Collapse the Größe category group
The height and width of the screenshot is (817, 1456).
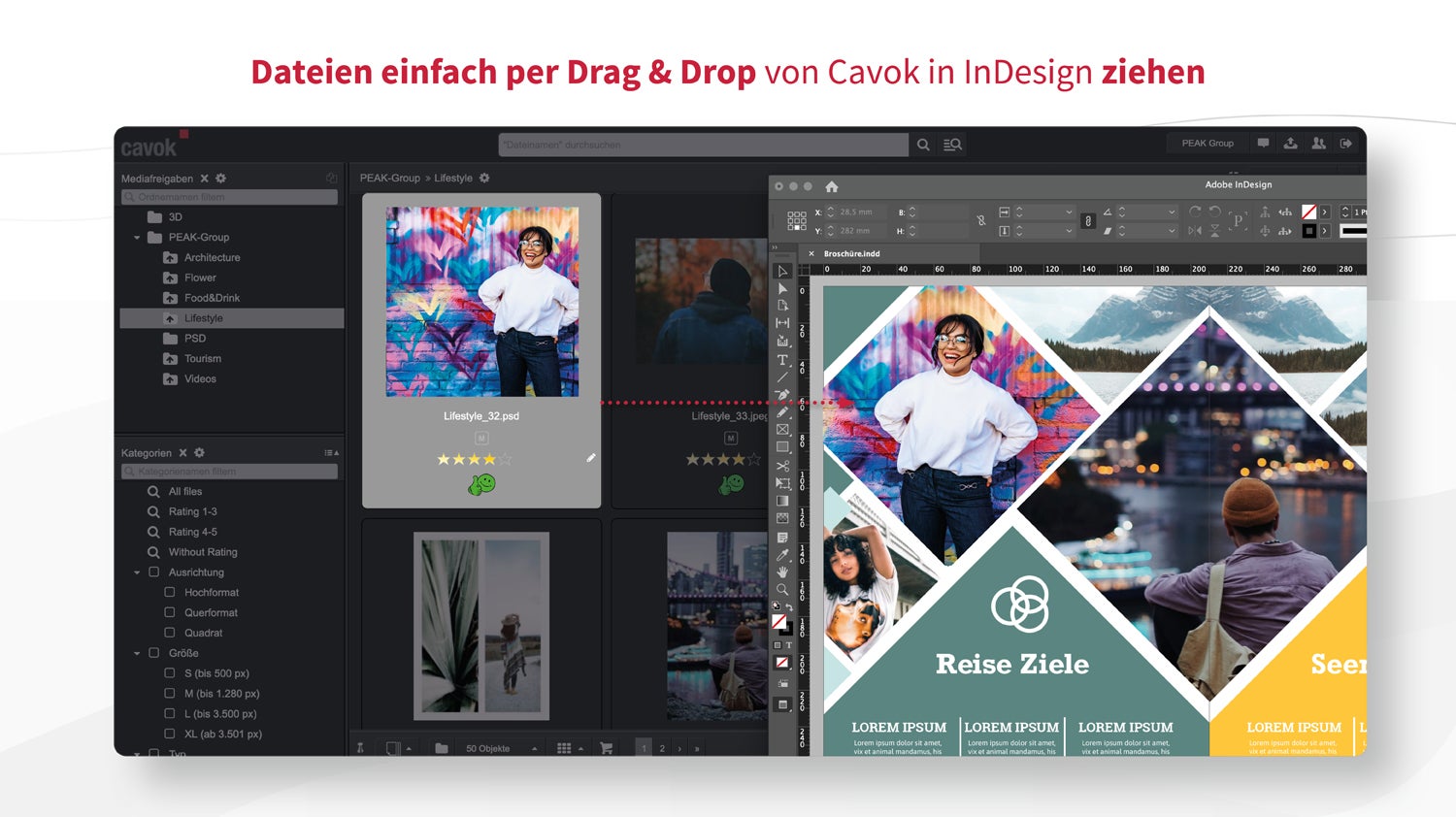pos(137,653)
